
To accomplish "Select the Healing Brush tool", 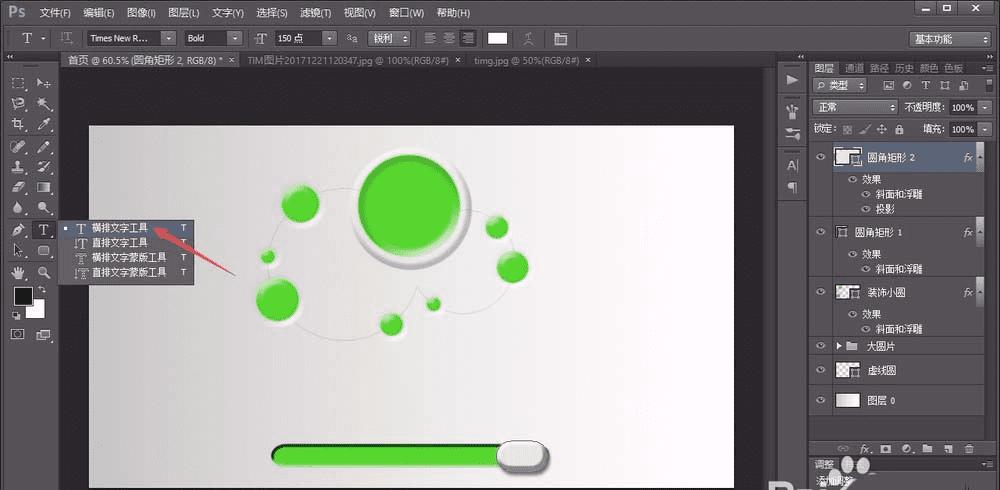I will (18, 147).
